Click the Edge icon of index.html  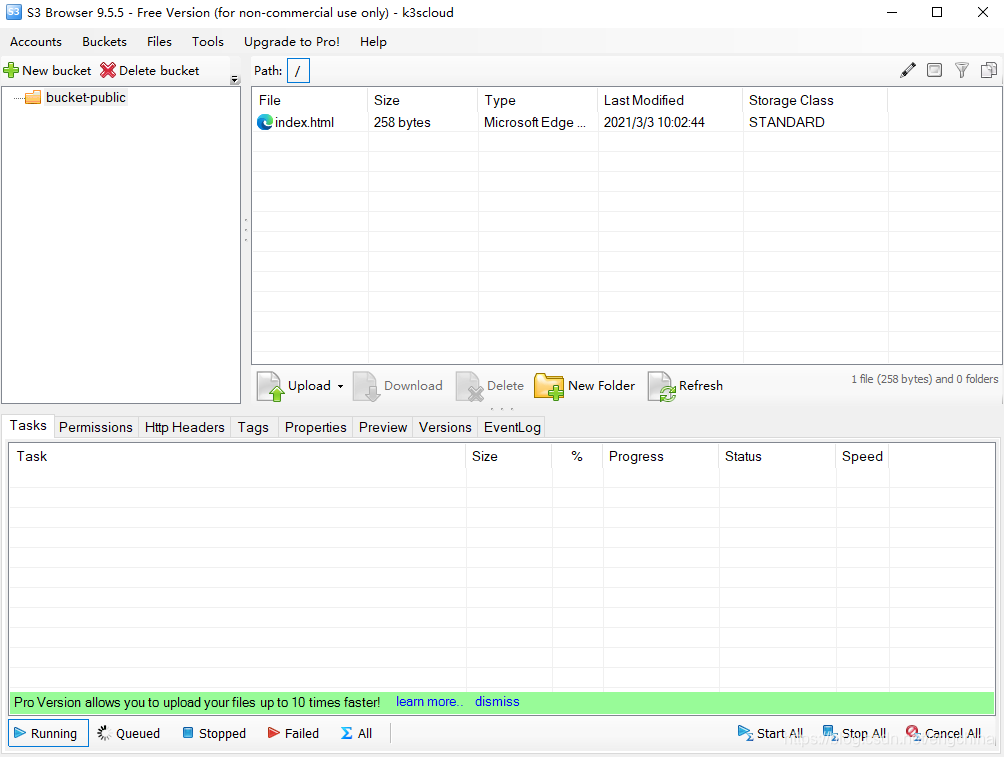[264, 122]
